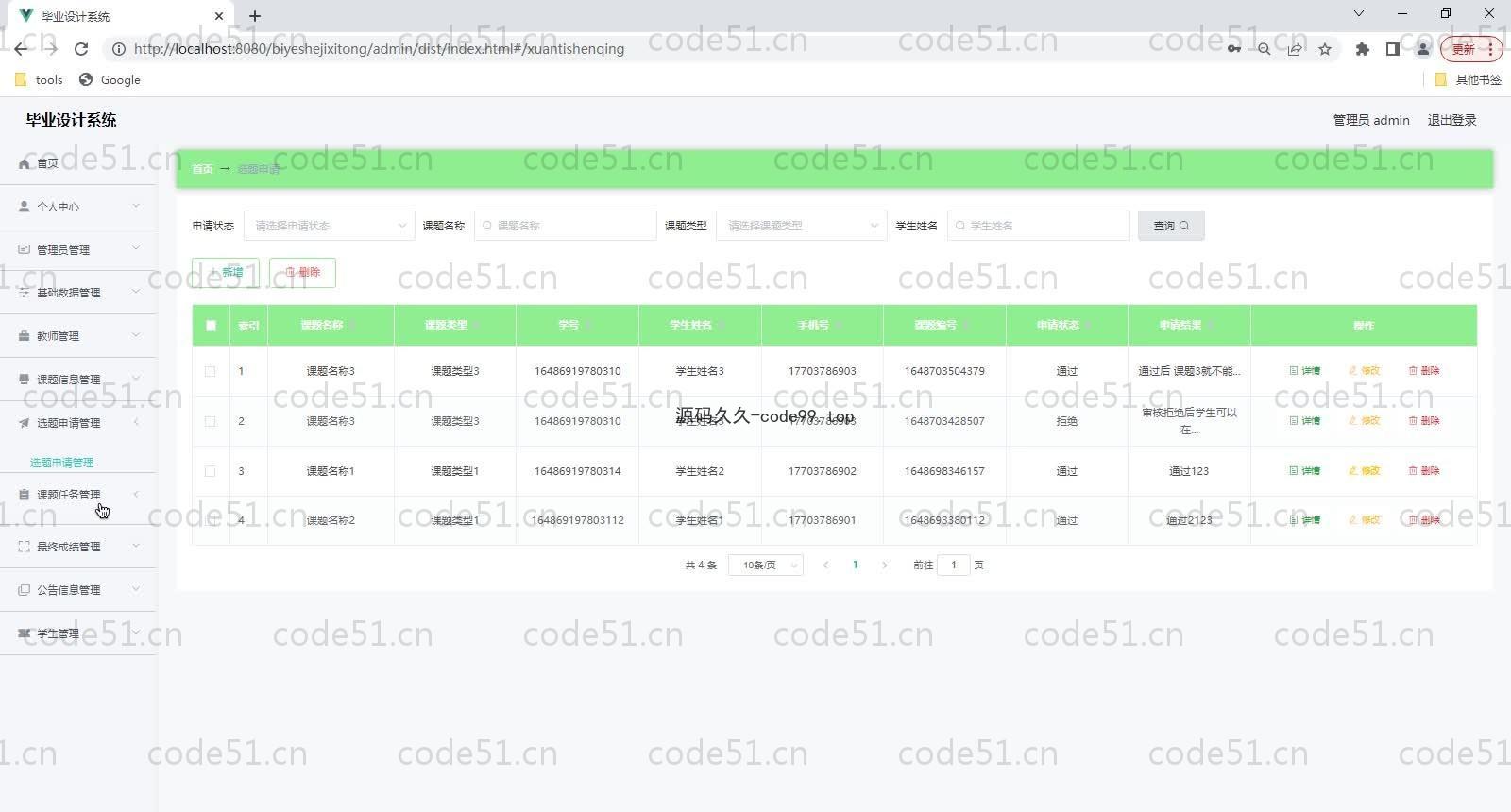The height and width of the screenshot is (812, 1511).
Task: Expand the 个人中心 sidebar menu
Action: click(x=77, y=206)
